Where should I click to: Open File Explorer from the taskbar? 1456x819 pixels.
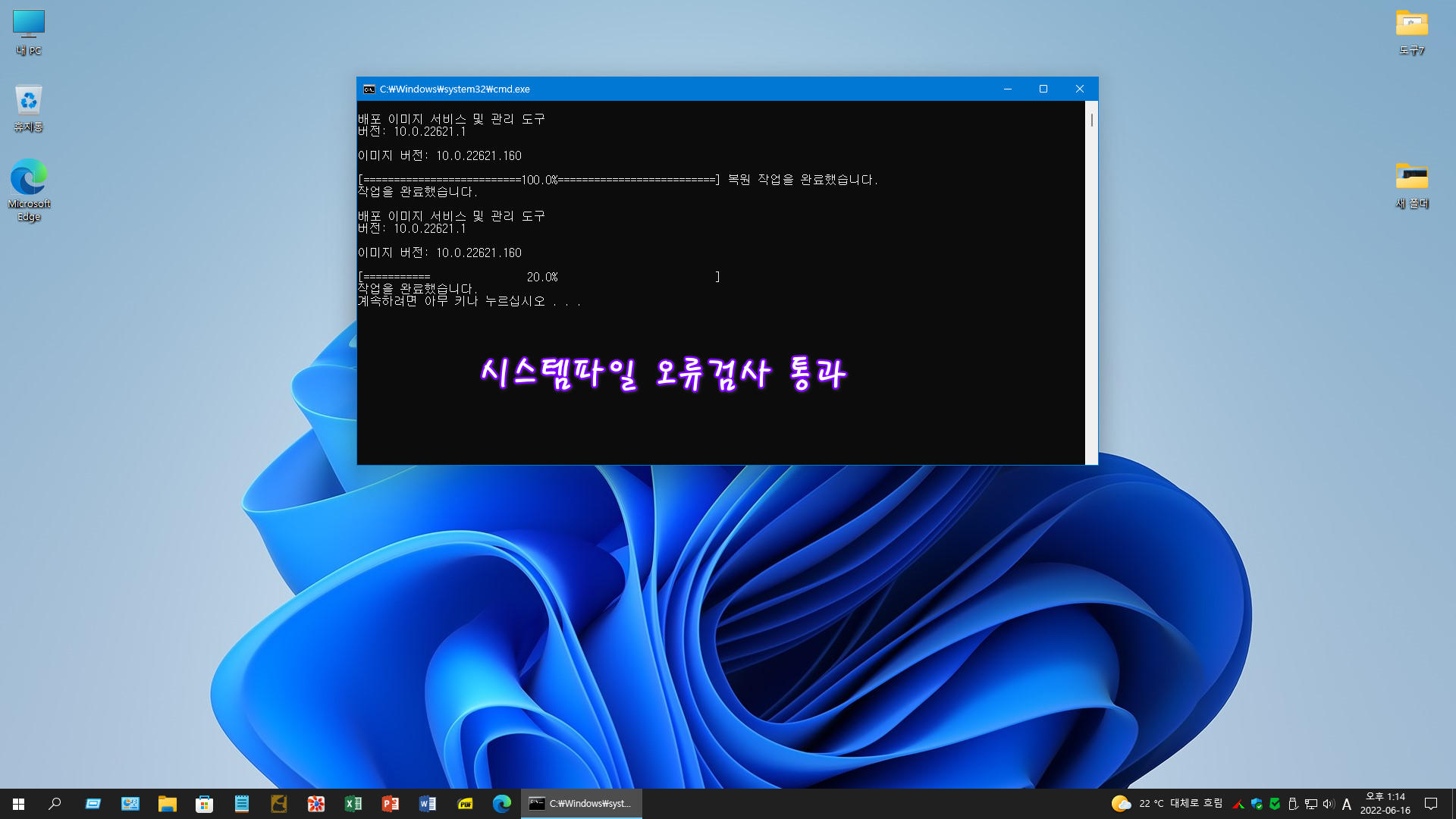167,804
